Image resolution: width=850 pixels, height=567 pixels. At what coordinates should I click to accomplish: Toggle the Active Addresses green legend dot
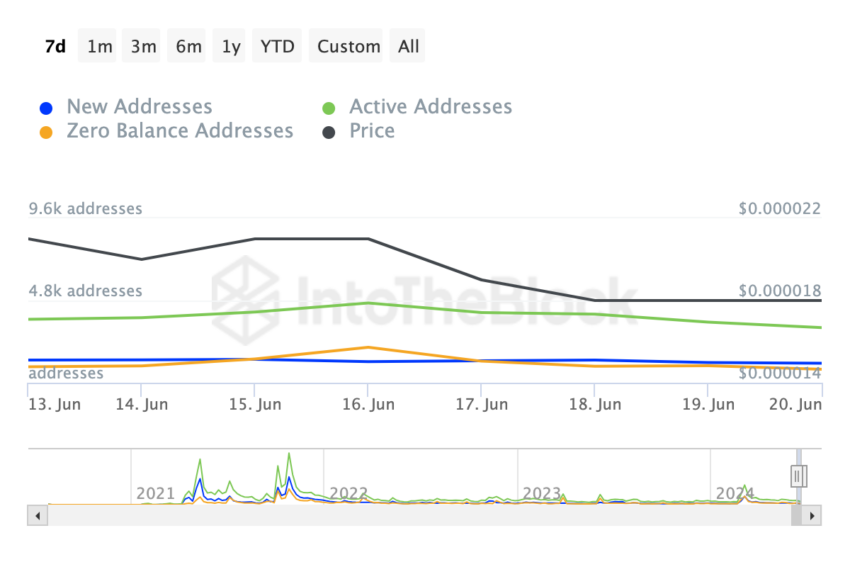(x=329, y=108)
